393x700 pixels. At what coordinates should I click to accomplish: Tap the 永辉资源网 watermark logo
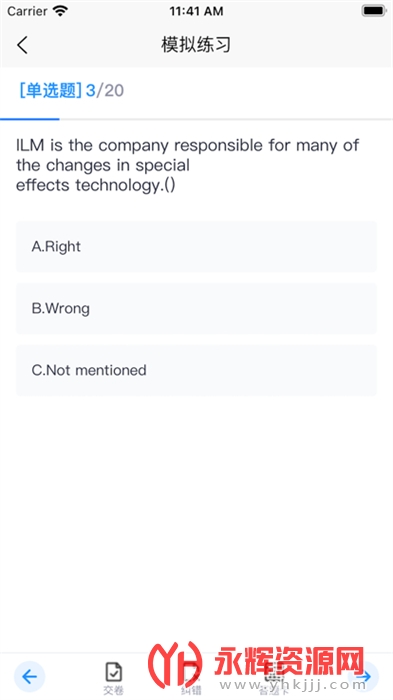click(257, 662)
